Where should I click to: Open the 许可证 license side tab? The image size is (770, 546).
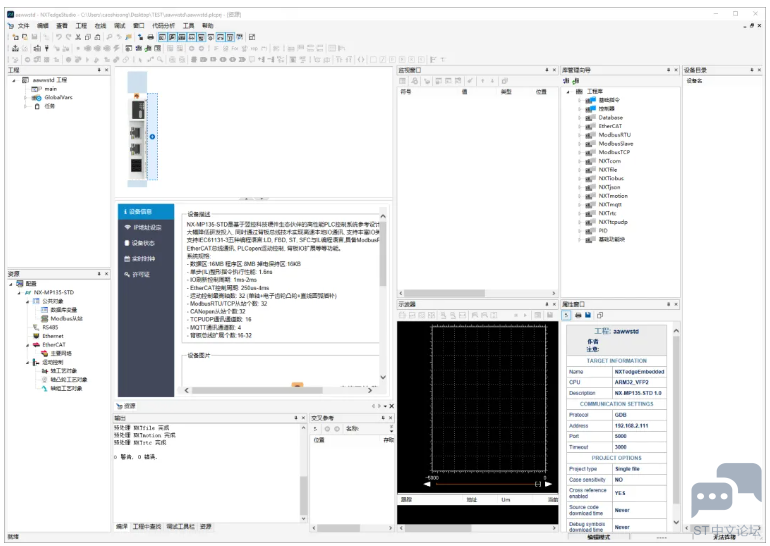click(146, 274)
